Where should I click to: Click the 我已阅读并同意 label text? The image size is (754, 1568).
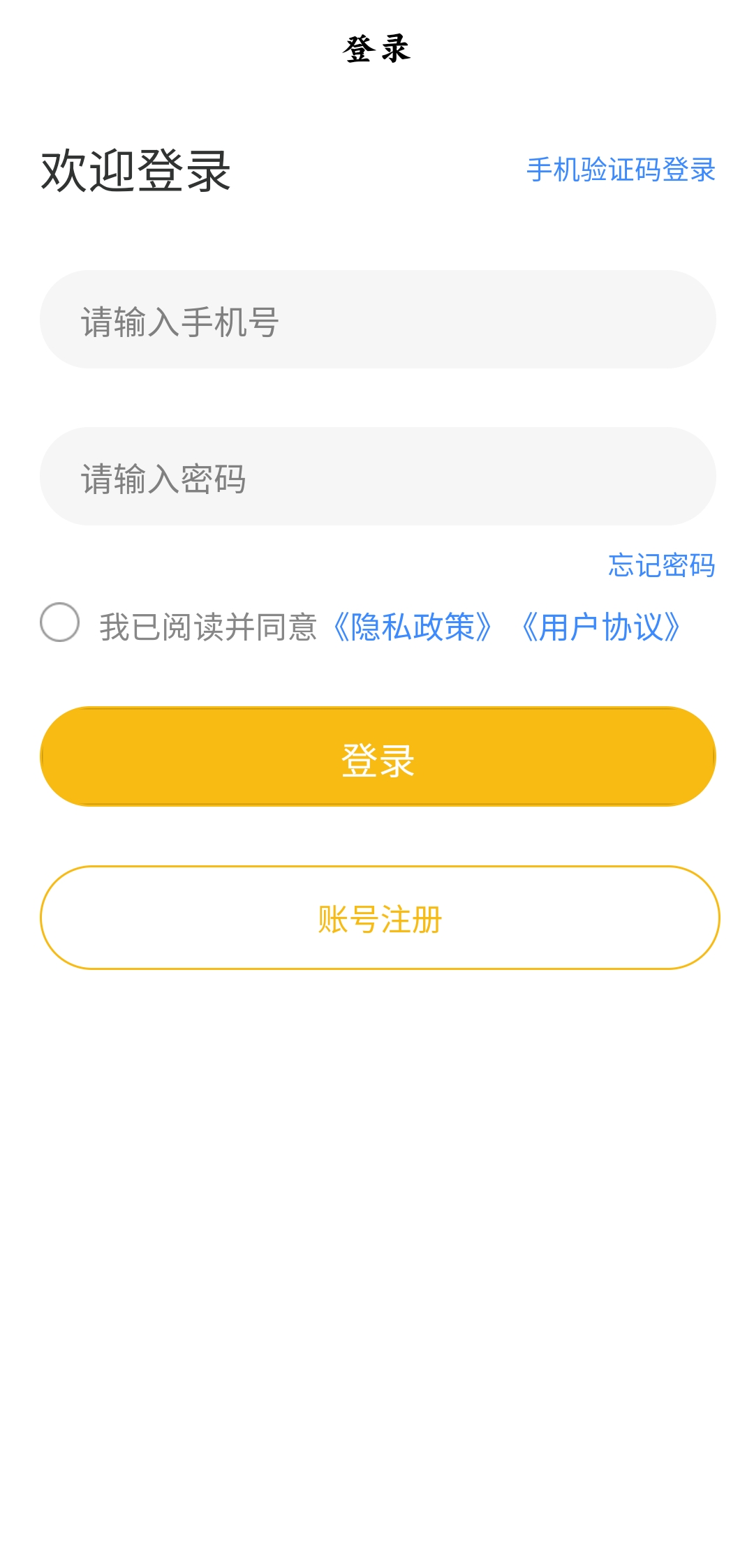pos(208,627)
